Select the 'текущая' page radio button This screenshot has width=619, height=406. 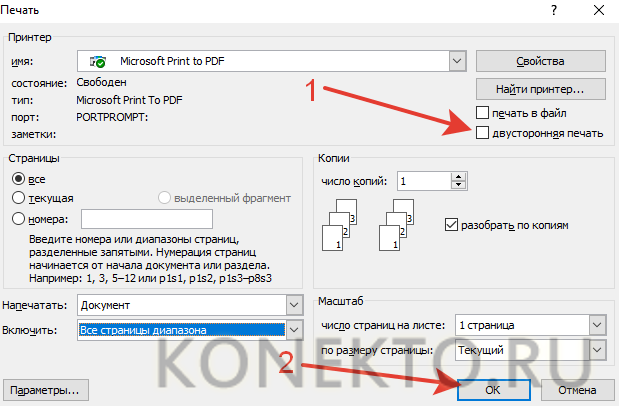click(18, 198)
